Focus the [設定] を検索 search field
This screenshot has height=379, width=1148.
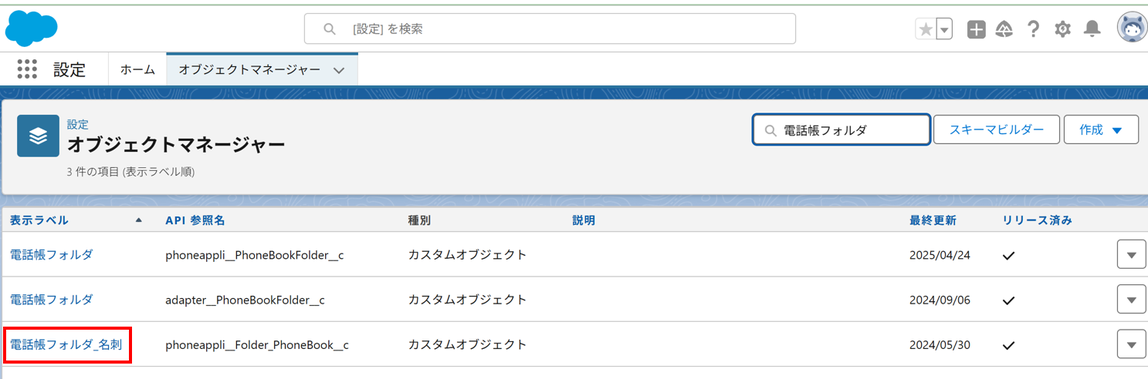pos(550,29)
